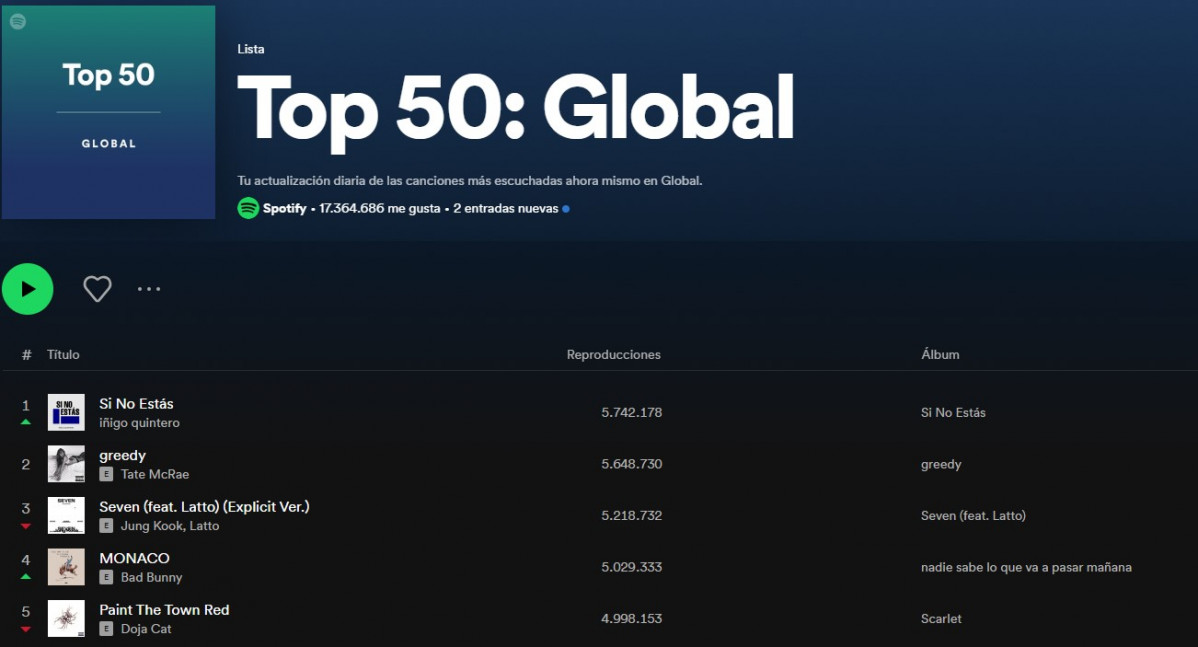Open artist Bad Bunny
1198x647 pixels.
(x=151, y=577)
